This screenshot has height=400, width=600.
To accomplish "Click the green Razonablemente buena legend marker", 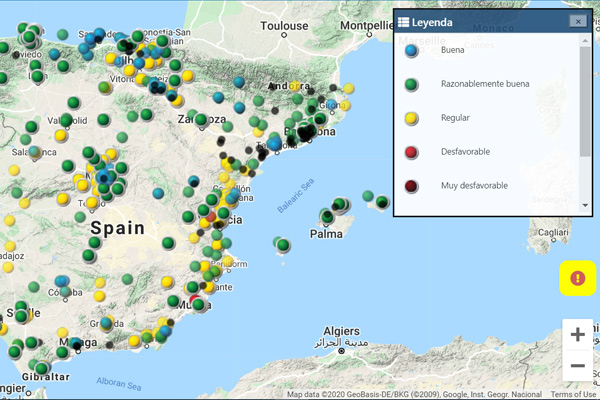I will click(x=411, y=84).
